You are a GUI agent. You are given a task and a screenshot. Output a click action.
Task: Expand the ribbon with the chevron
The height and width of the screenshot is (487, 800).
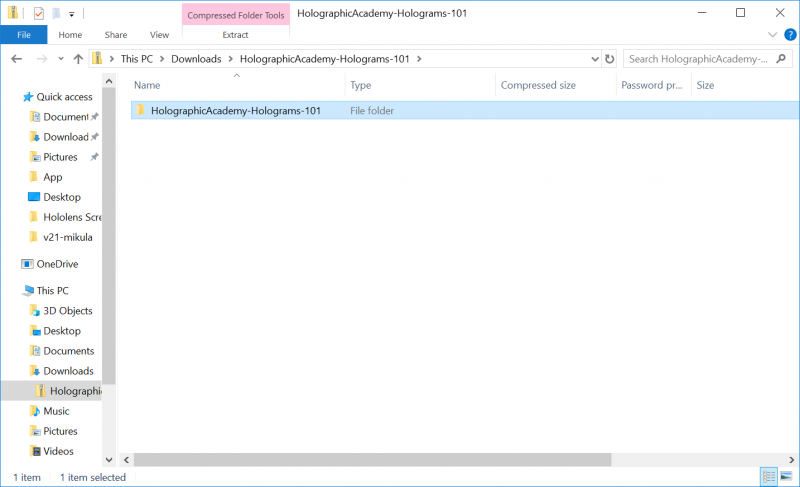pos(772,35)
